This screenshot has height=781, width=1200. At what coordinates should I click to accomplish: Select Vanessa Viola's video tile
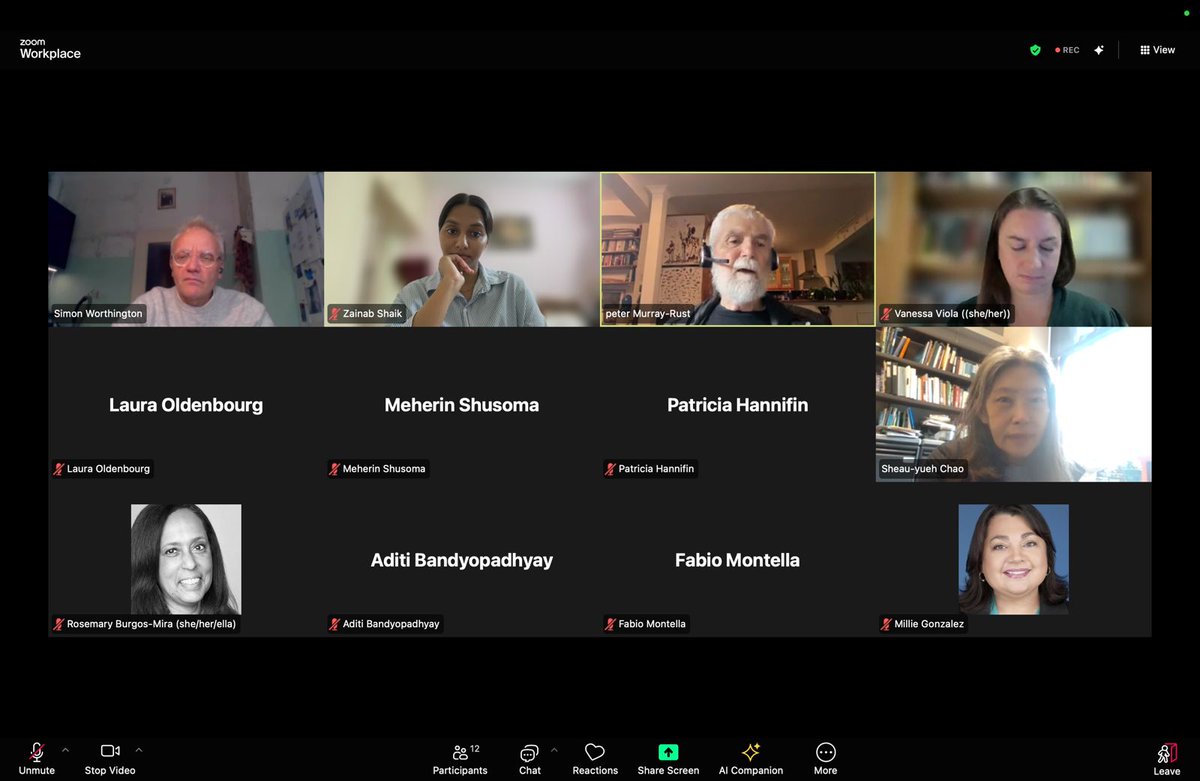[x=1014, y=249]
